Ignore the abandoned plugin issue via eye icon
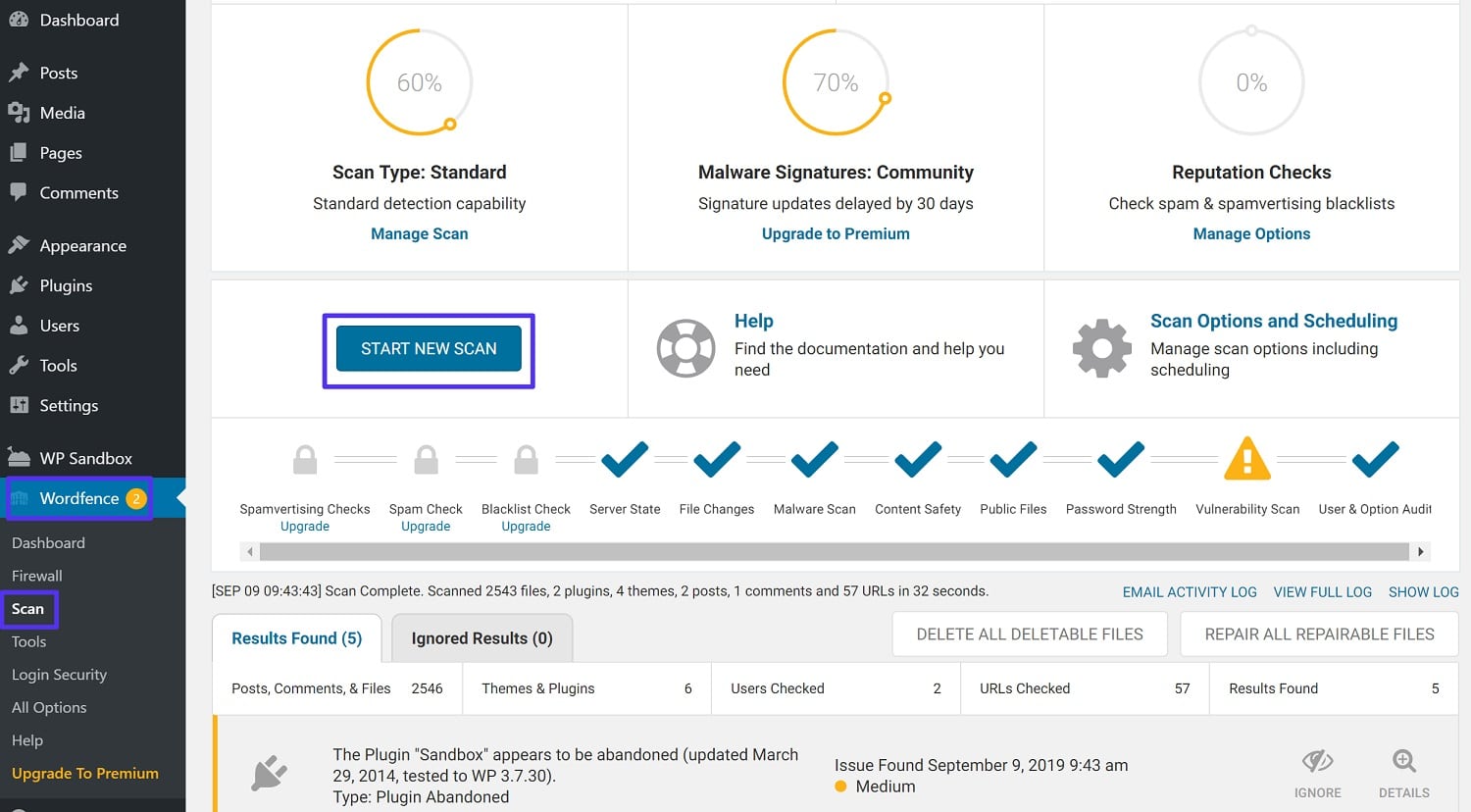The height and width of the screenshot is (812, 1471). [x=1317, y=761]
